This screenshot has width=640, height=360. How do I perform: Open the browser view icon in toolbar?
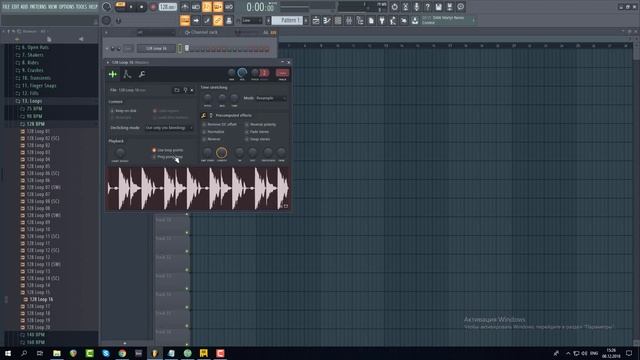360,20
